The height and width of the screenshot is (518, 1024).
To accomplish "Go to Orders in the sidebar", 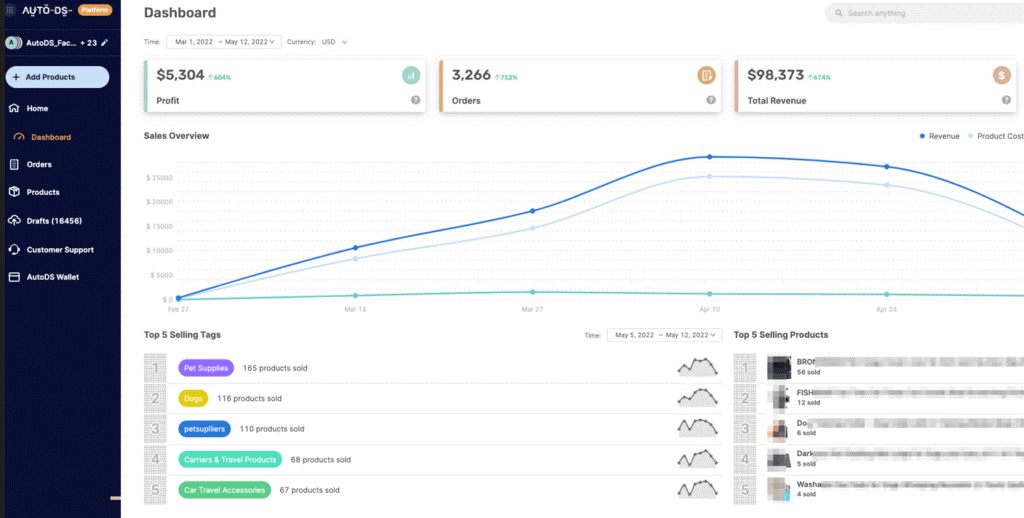I will [39, 164].
